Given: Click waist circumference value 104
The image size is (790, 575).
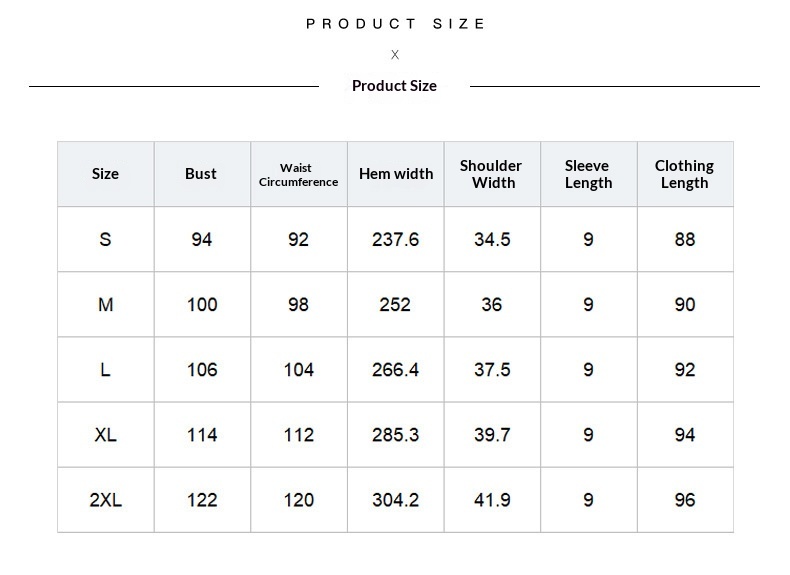Looking at the screenshot, I should click(299, 369).
